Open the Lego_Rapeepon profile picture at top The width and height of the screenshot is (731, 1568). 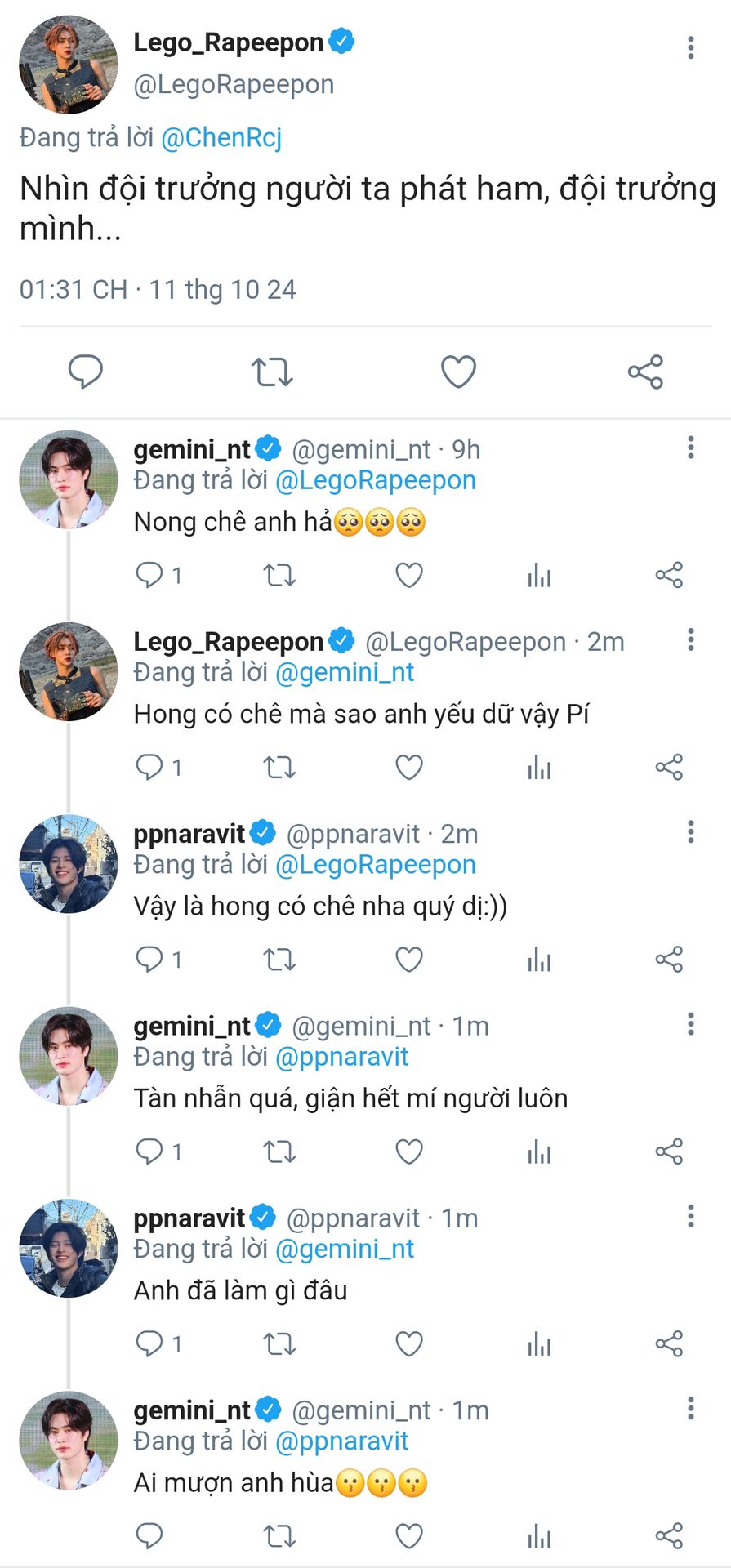[x=69, y=64]
